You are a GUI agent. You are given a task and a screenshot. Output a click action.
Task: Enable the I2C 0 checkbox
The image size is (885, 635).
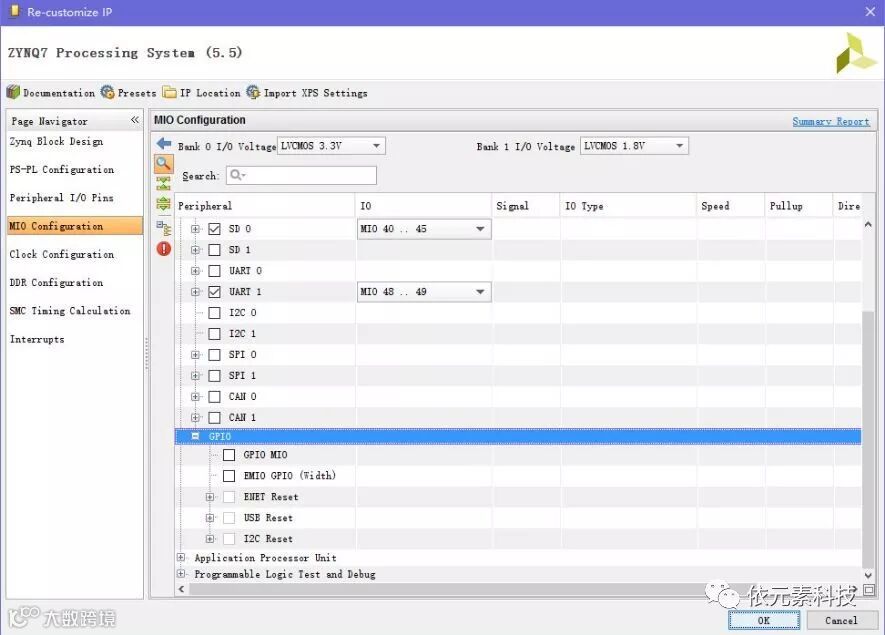(x=214, y=313)
